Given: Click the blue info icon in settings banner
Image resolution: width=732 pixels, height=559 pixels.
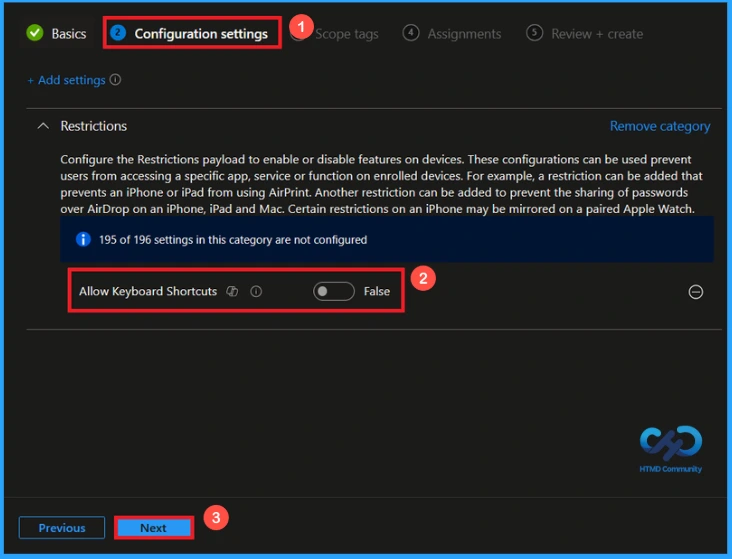Looking at the screenshot, I should (x=83, y=240).
